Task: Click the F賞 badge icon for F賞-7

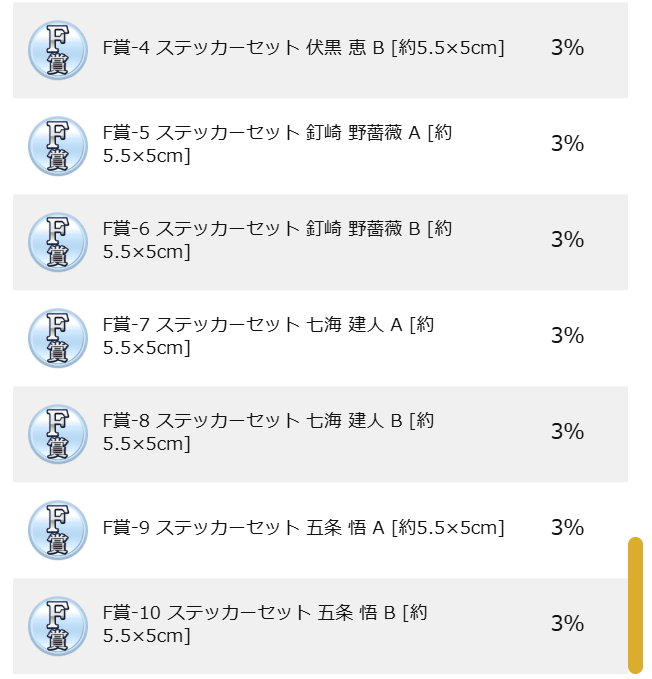Action: [x=58, y=338]
